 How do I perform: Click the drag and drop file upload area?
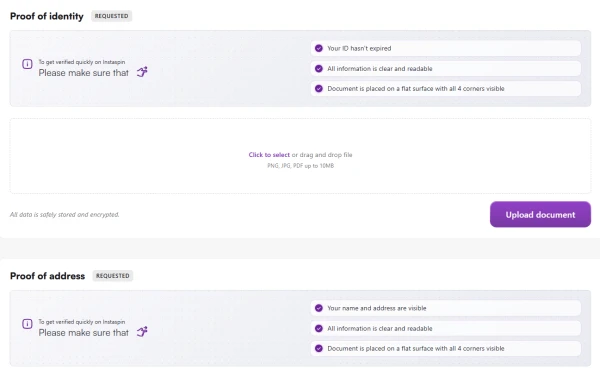click(300, 156)
